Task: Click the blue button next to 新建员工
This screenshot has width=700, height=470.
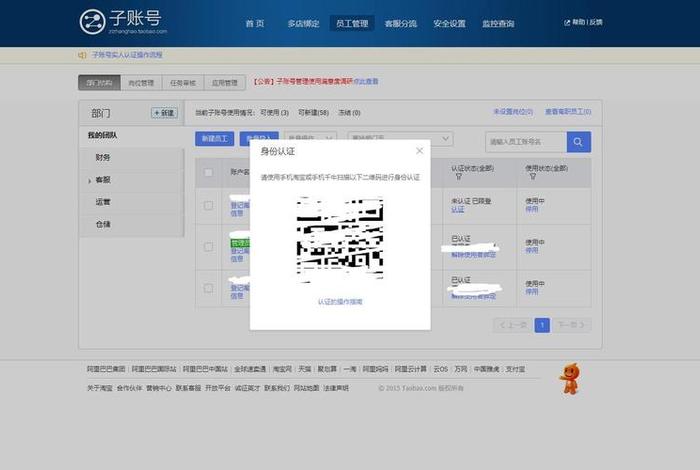Action: (x=259, y=139)
